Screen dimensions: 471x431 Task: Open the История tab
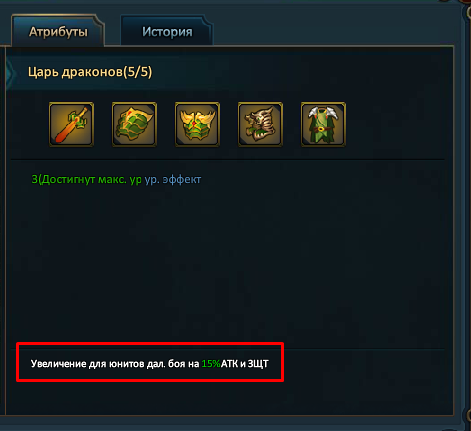(x=167, y=32)
